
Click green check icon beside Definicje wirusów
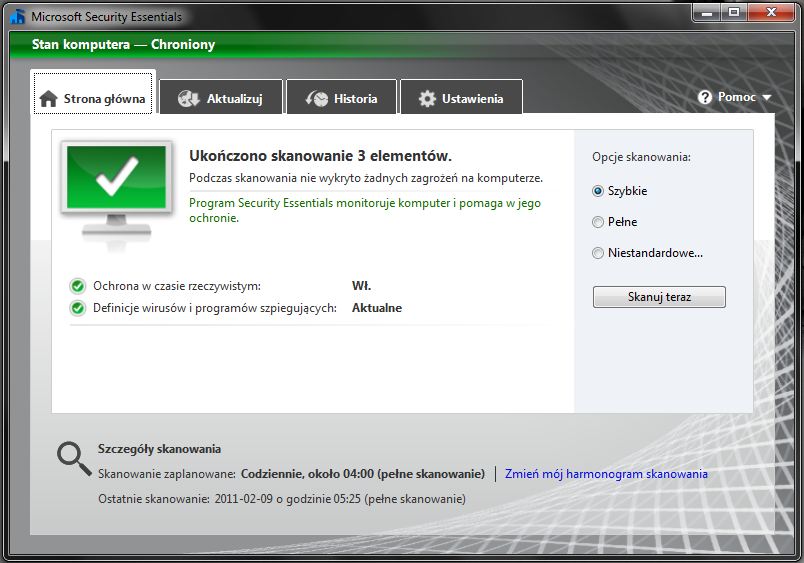pos(78,308)
